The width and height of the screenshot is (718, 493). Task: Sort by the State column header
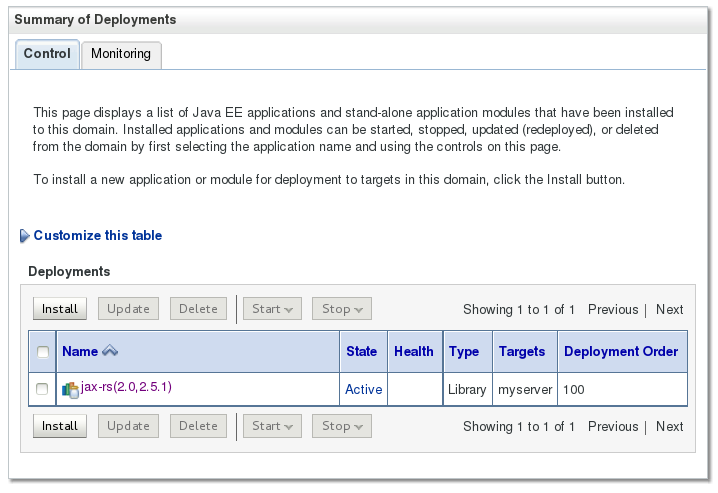tap(361, 351)
